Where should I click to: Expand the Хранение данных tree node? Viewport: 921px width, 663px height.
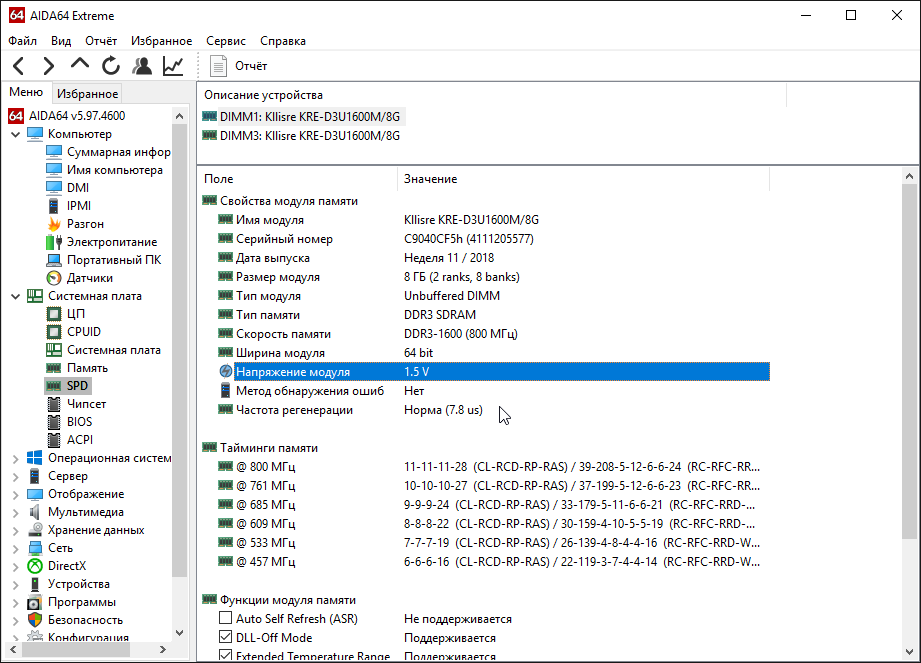click(16, 531)
